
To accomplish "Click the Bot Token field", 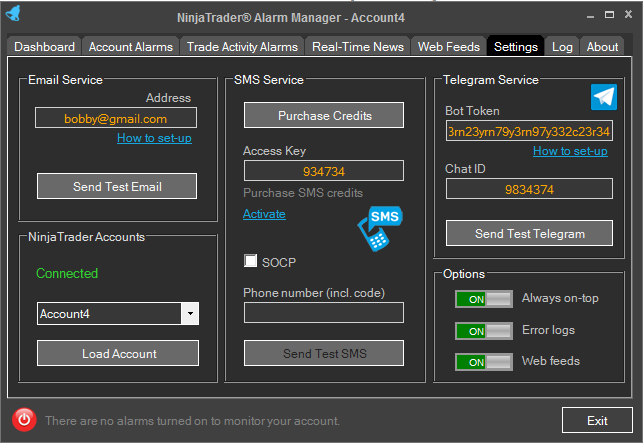I will click(529, 131).
